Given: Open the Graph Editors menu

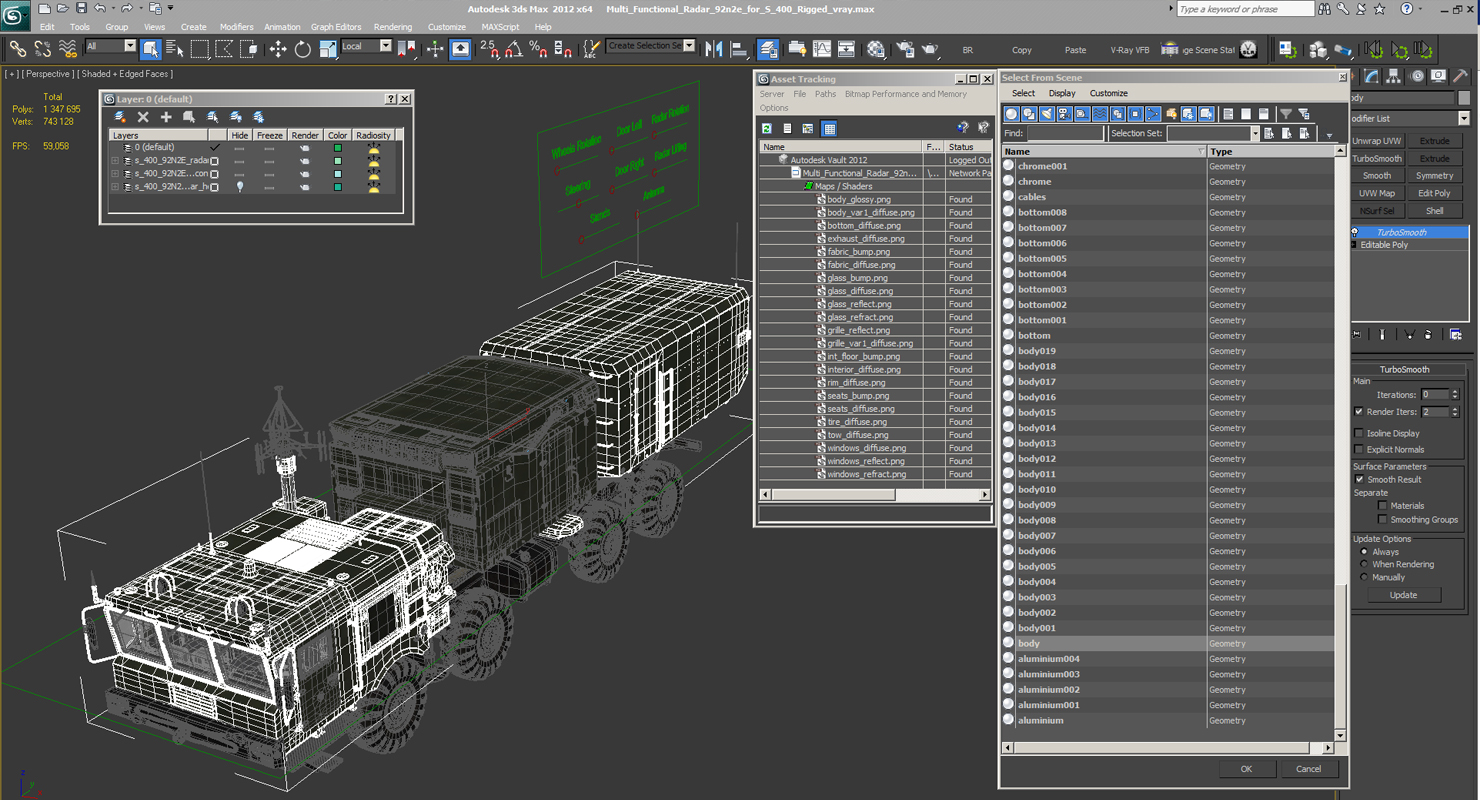Looking at the screenshot, I should tap(336, 27).
